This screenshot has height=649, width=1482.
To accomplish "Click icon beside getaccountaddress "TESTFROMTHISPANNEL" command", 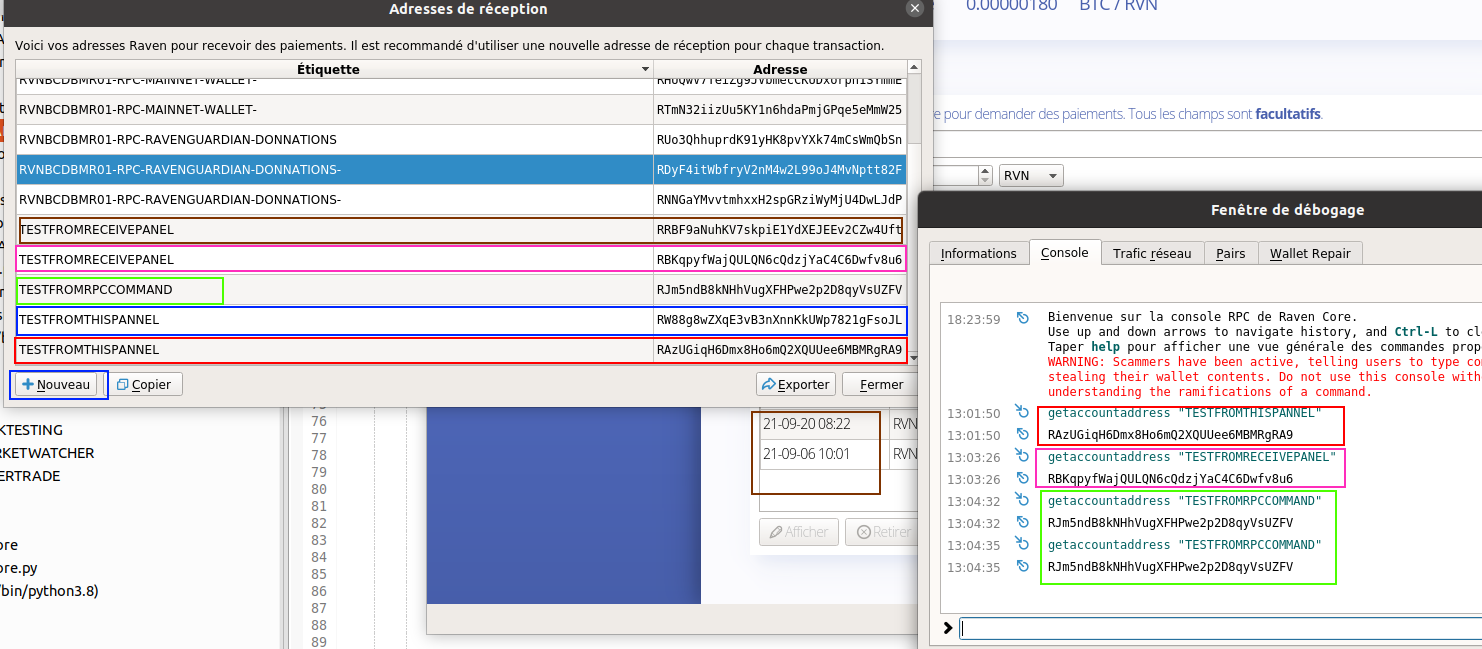I will pyautogui.click(x=1022, y=411).
